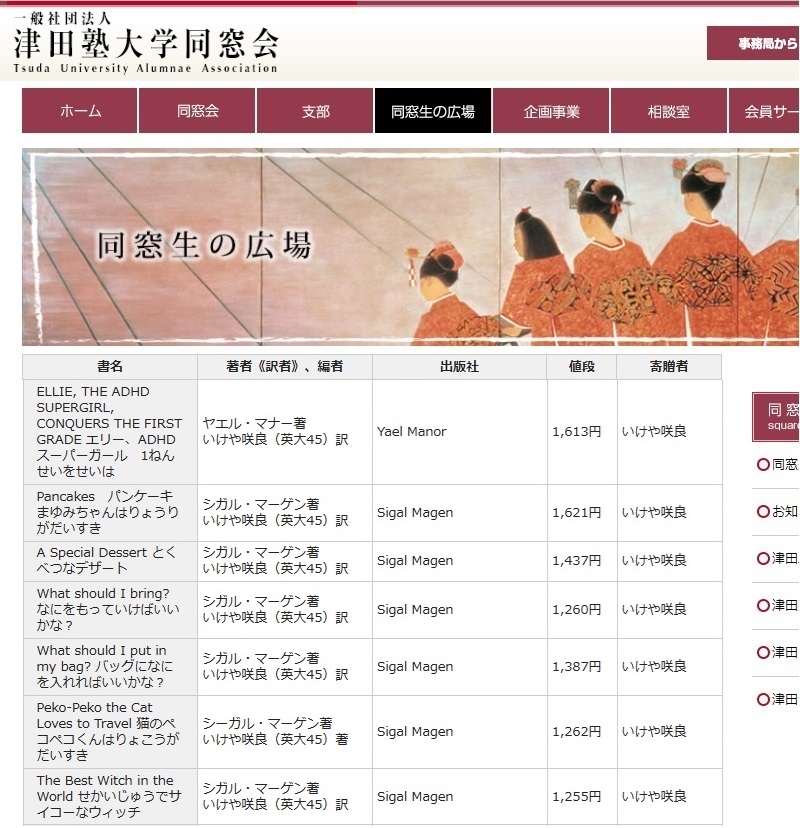The width and height of the screenshot is (800, 828).
Task: Open the お知 sidebar link
Action: (x=777, y=512)
